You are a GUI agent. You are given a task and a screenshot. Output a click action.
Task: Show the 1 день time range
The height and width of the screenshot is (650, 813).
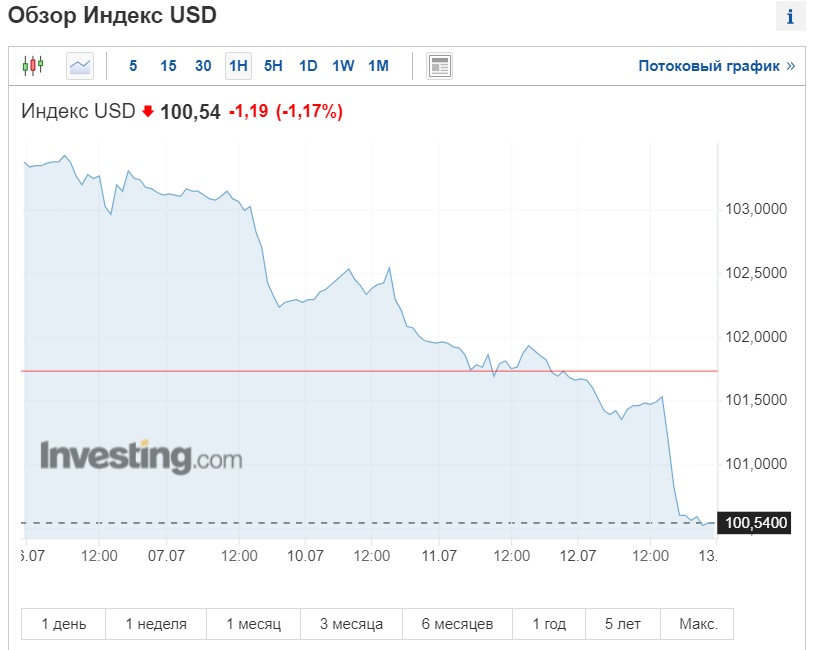(x=63, y=624)
